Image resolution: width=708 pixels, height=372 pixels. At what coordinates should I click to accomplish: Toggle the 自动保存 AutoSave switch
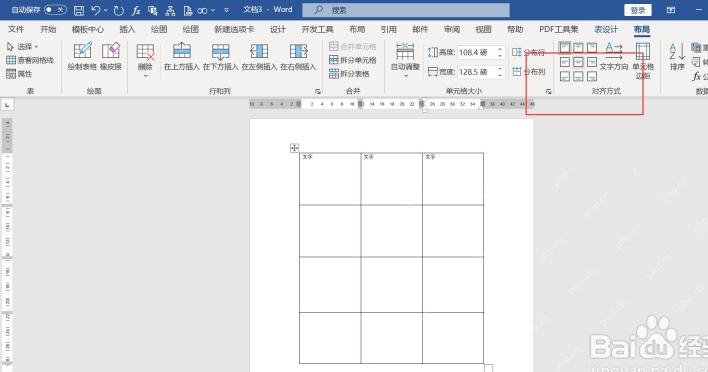[x=55, y=9]
